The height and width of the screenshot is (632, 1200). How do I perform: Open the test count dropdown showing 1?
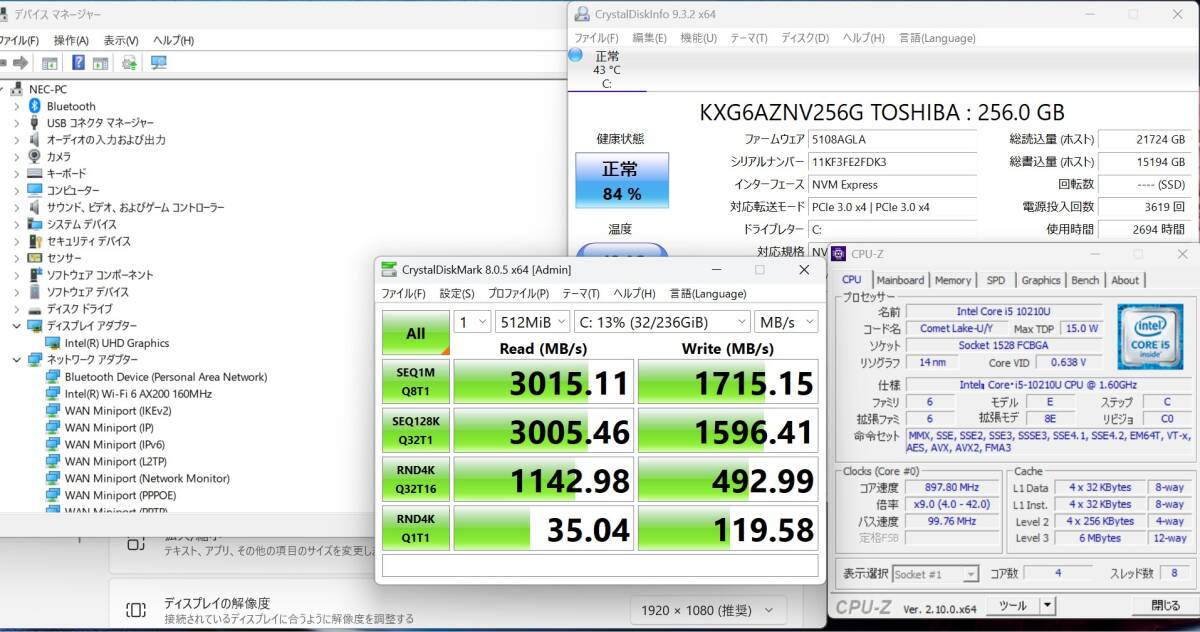[x=472, y=322]
